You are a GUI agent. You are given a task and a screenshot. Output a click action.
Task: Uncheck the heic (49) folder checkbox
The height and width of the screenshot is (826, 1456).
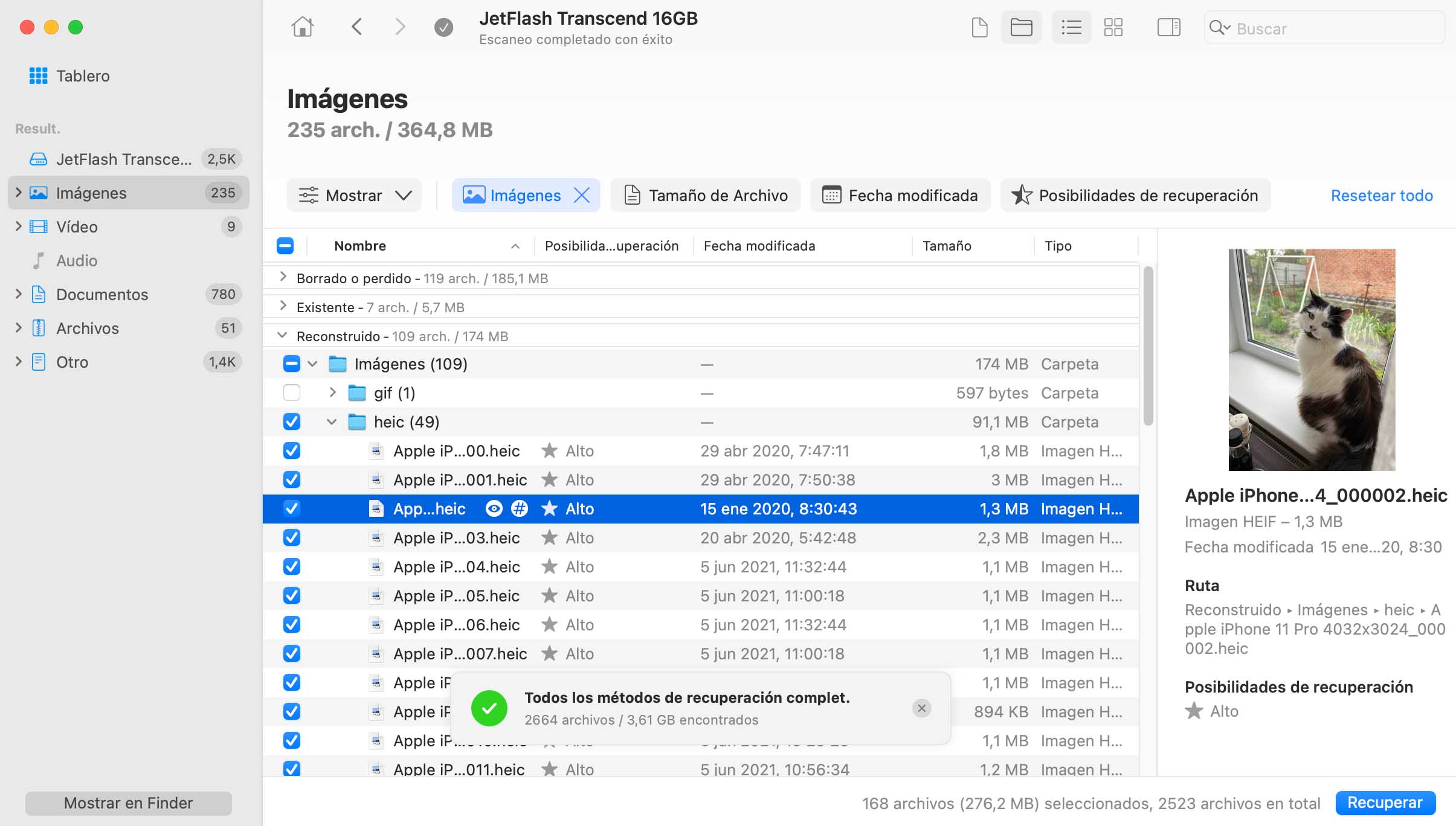point(292,422)
